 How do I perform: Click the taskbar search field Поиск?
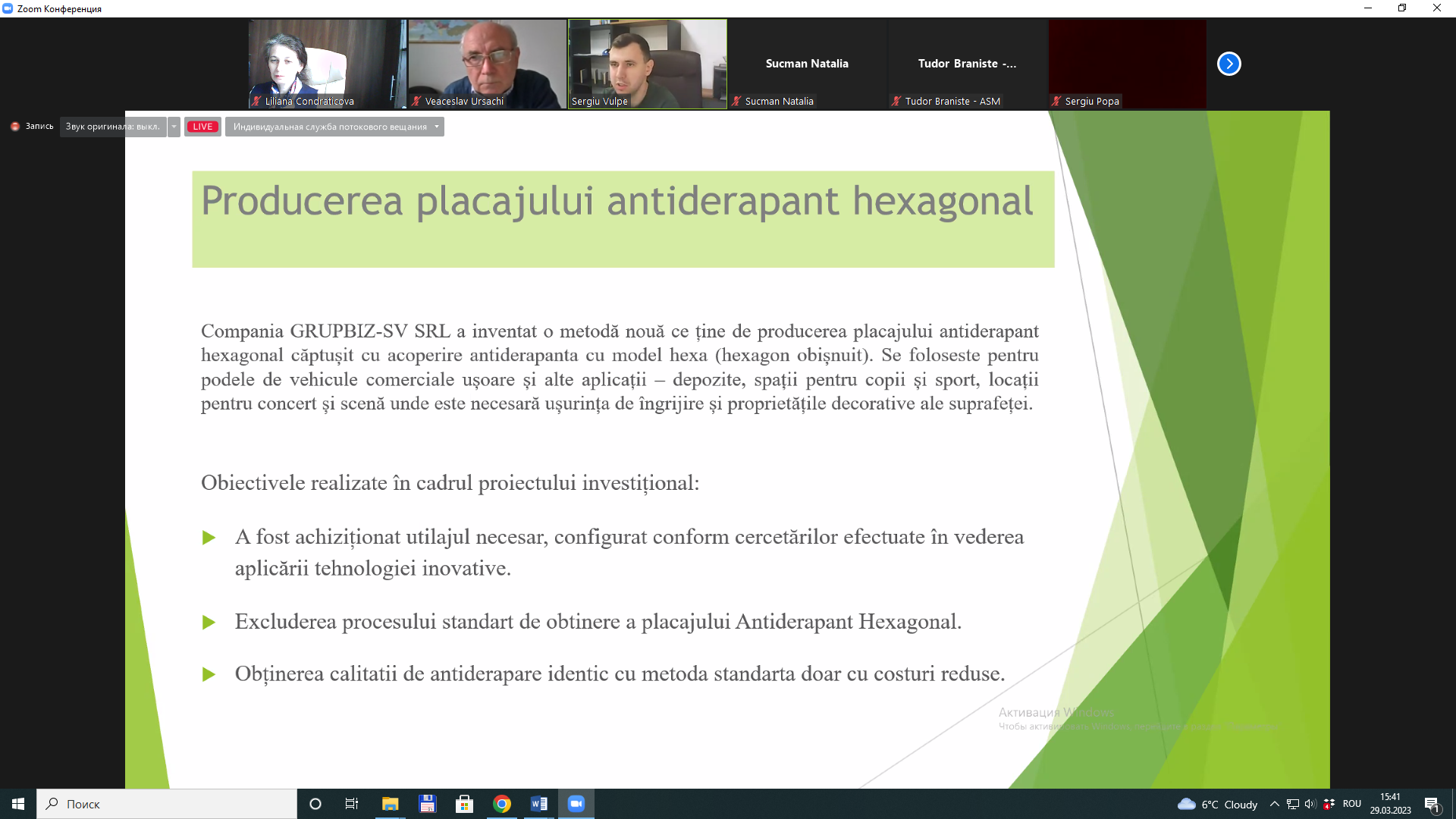(x=167, y=804)
